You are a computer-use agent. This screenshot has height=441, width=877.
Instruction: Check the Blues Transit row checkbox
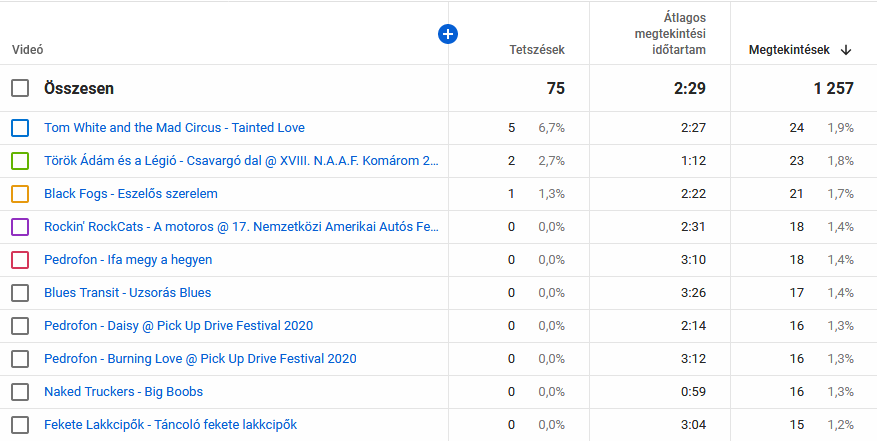coord(20,293)
